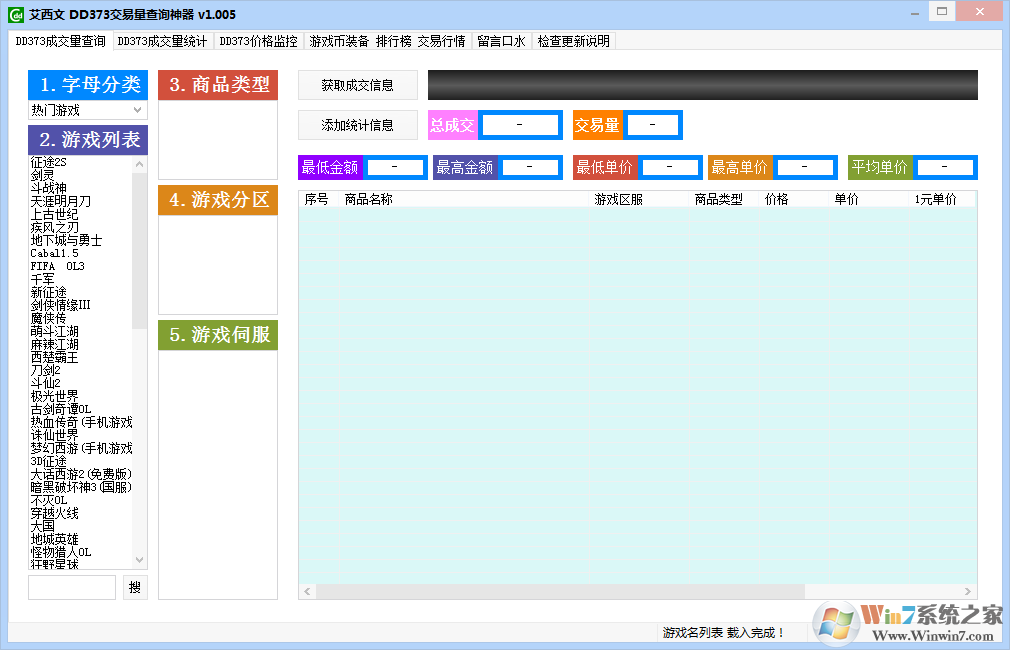Click the 添加统计信息 button

pyautogui.click(x=357, y=125)
